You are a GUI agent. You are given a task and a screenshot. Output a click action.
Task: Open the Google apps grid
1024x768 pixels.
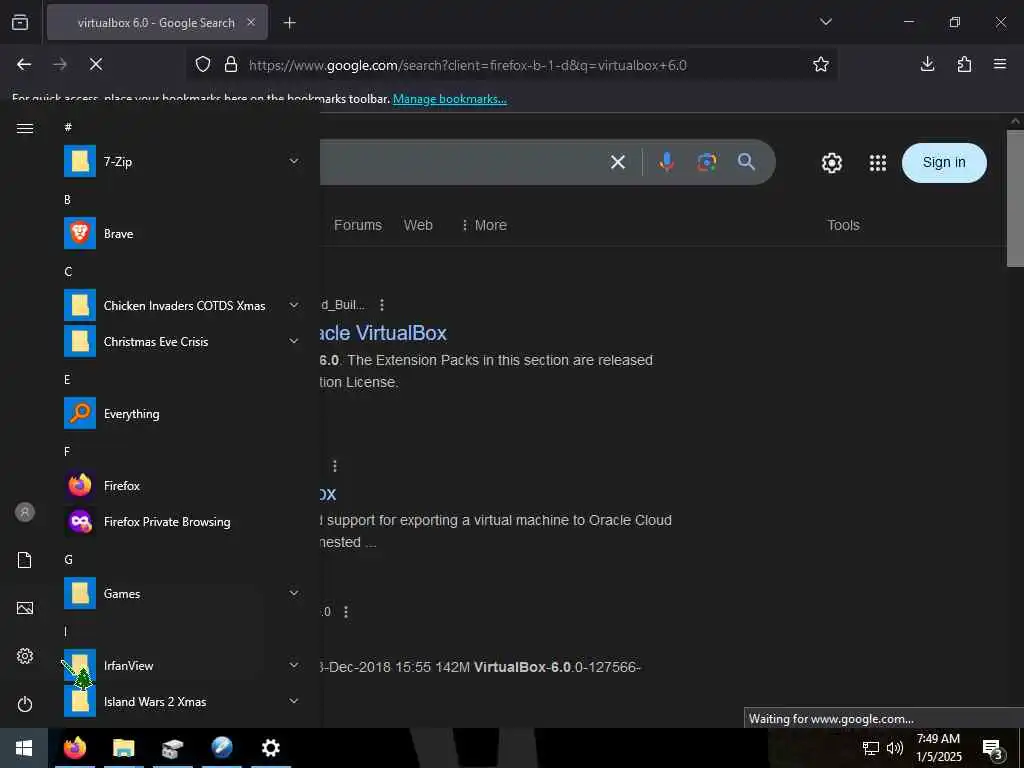click(878, 163)
